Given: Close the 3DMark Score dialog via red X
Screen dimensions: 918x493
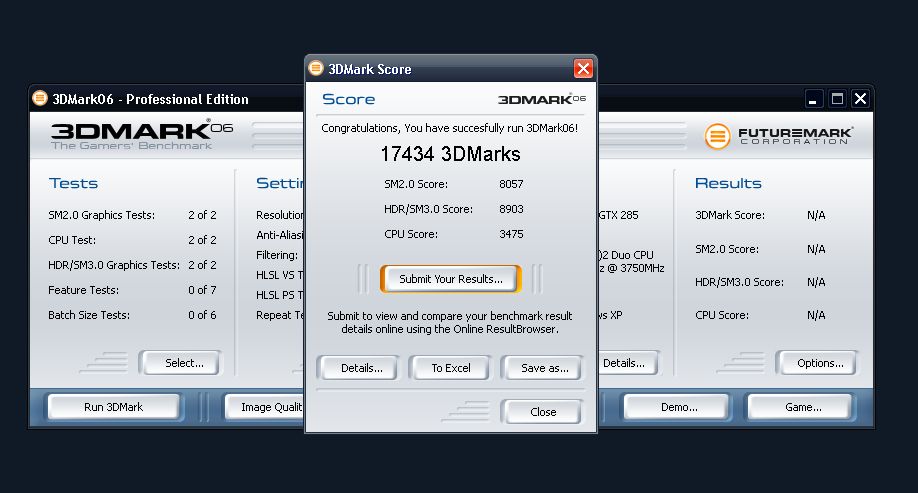Looking at the screenshot, I should pos(583,69).
